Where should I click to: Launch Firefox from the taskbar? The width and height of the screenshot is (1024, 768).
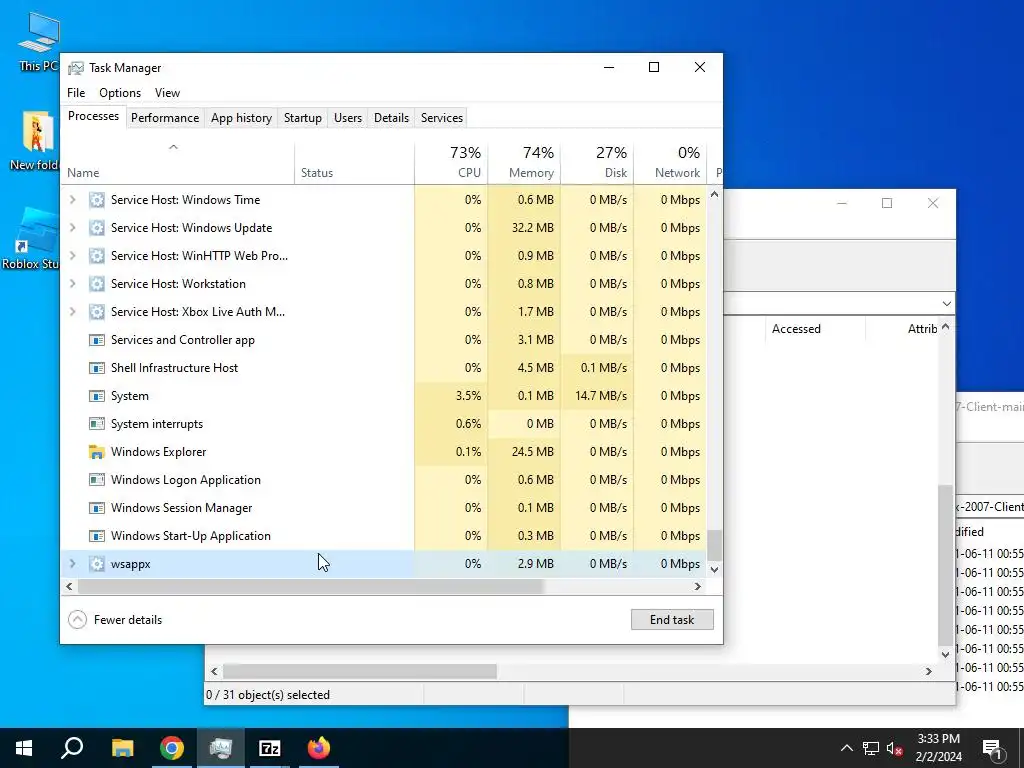point(319,748)
